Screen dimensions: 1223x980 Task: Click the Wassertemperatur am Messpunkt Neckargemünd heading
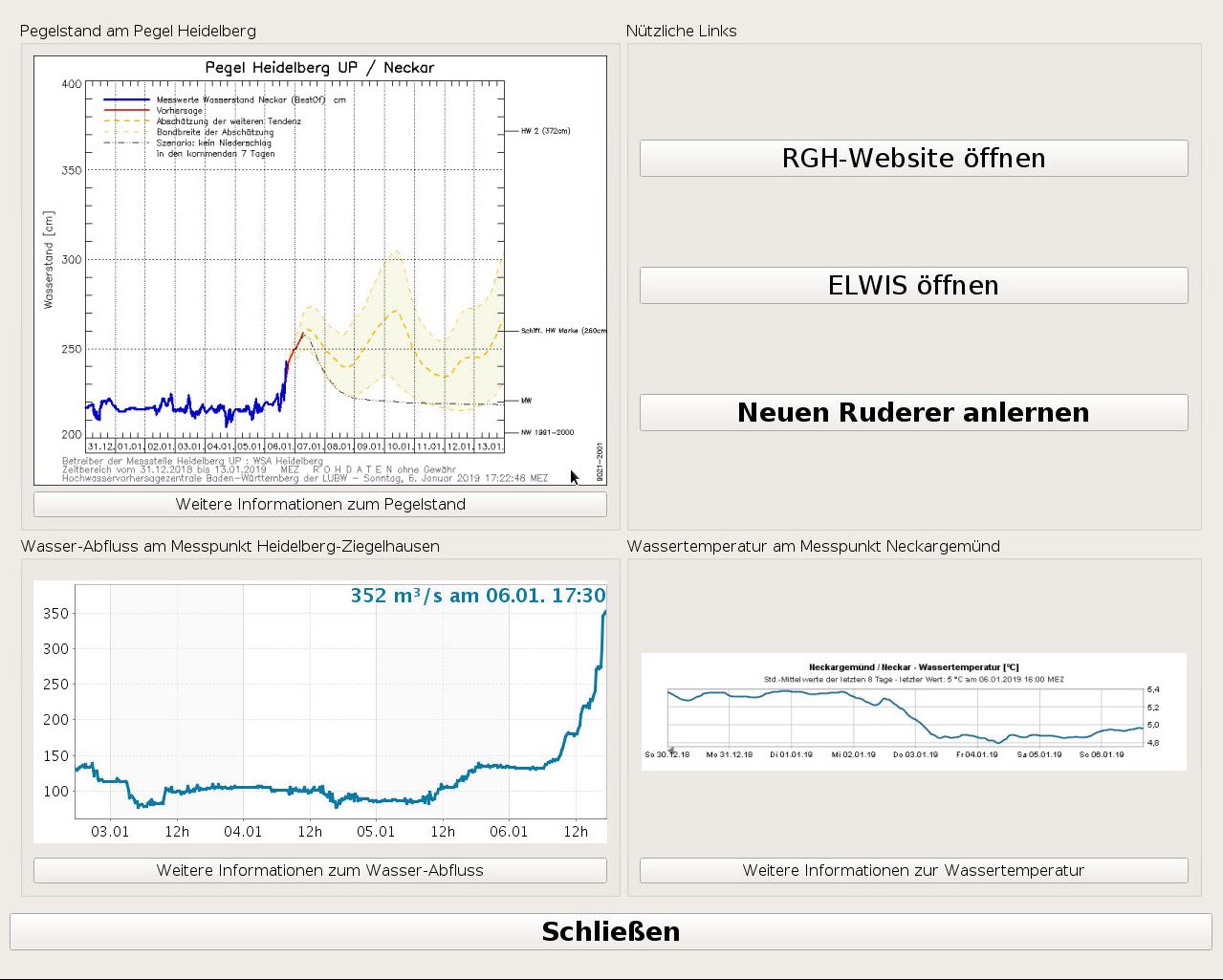click(x=813, y=546)
